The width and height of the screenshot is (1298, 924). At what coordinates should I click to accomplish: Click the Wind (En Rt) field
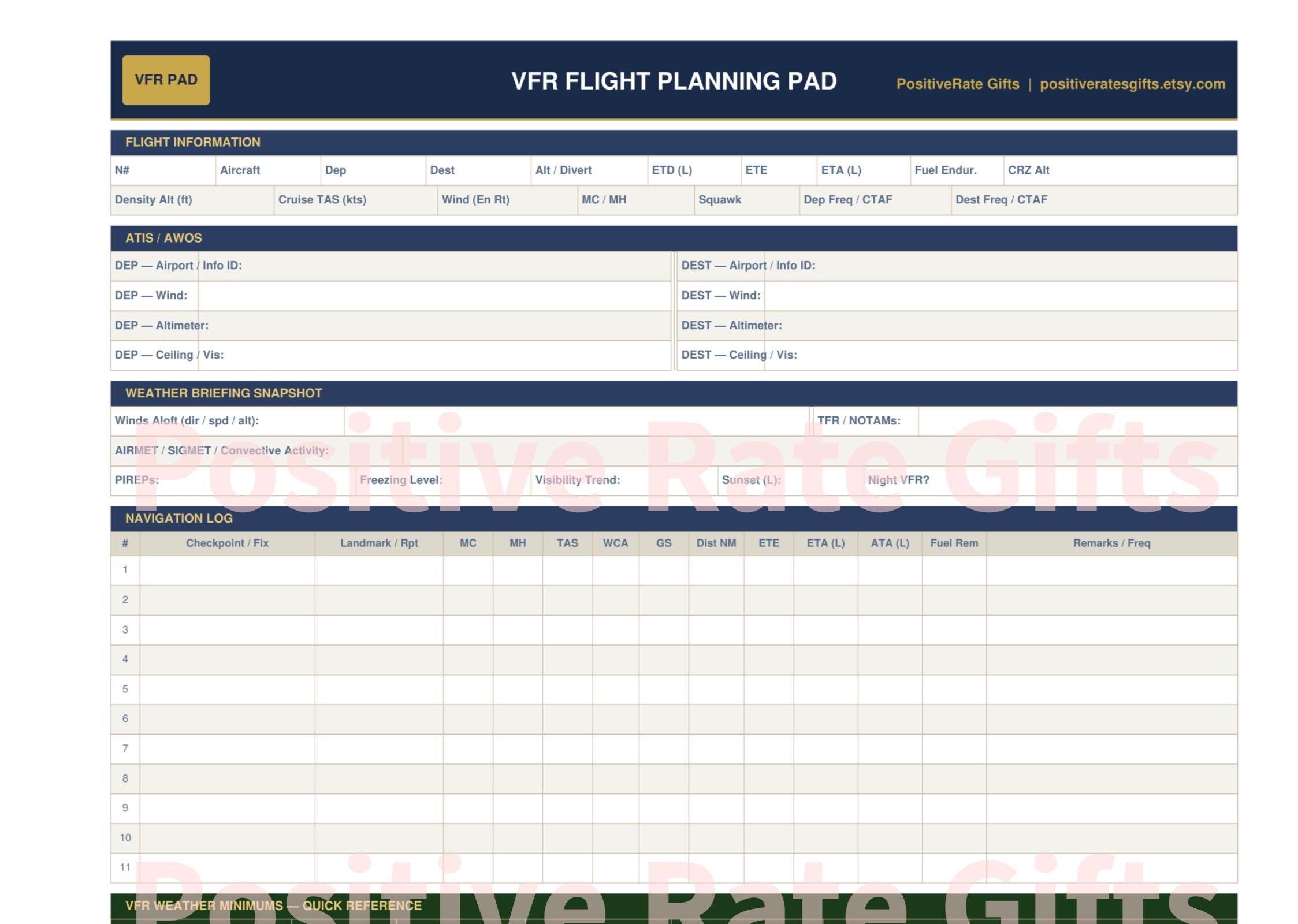[x=508, y=200]
